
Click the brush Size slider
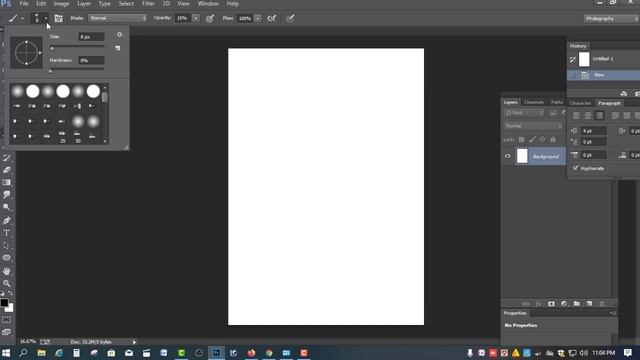(77, 48)
